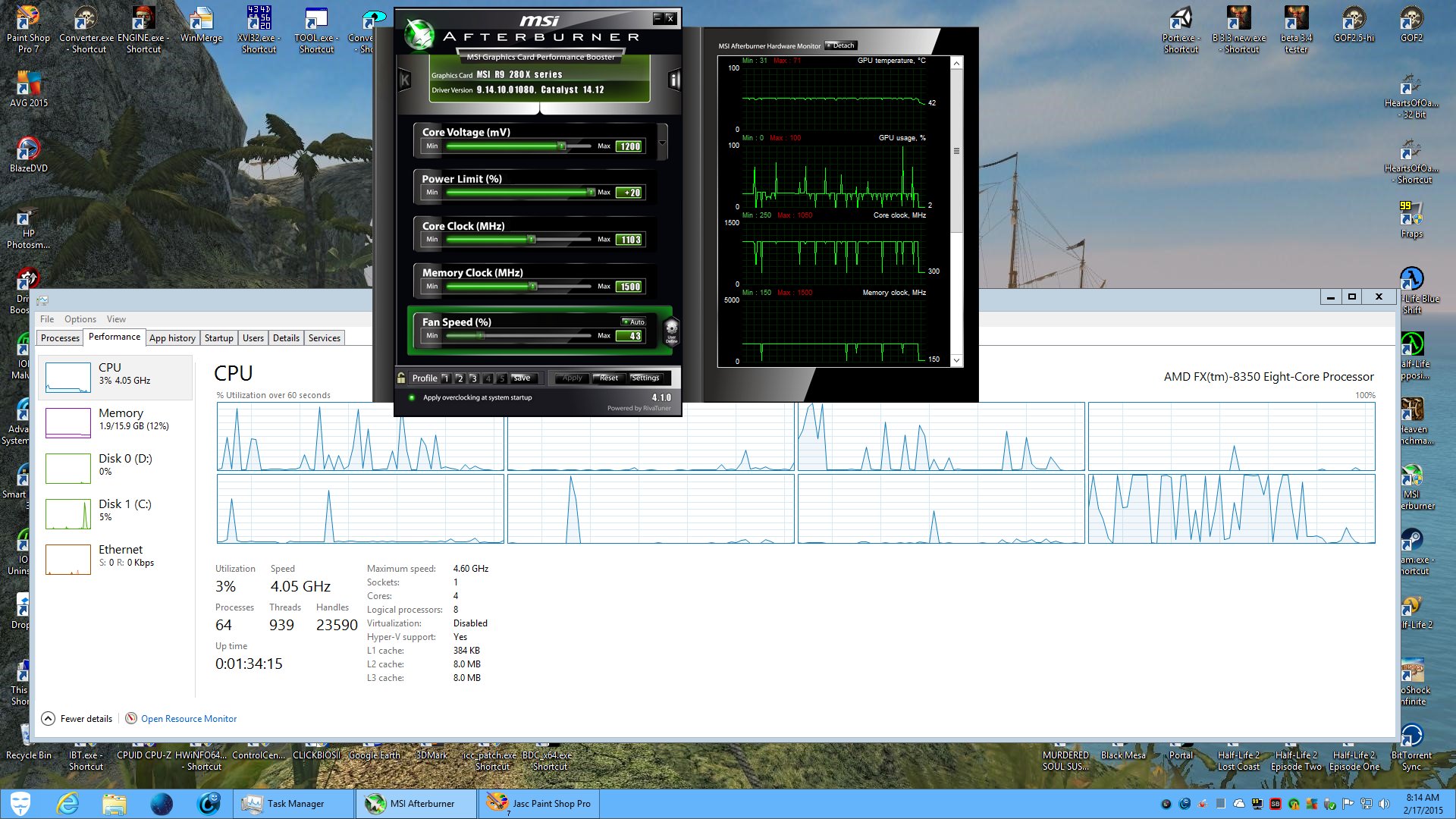Click the Fan Speed slider handle
Screen dimensions: 1456x819
(x=480, y=335)
